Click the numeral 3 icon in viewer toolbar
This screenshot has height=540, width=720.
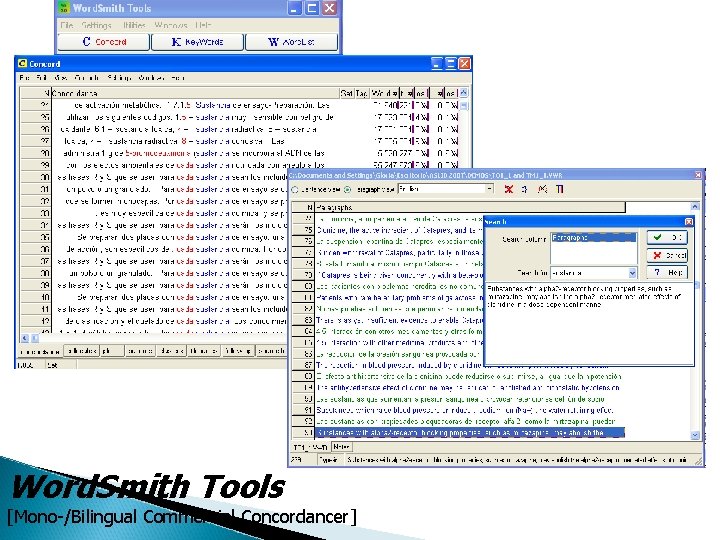tap(524, 189)
